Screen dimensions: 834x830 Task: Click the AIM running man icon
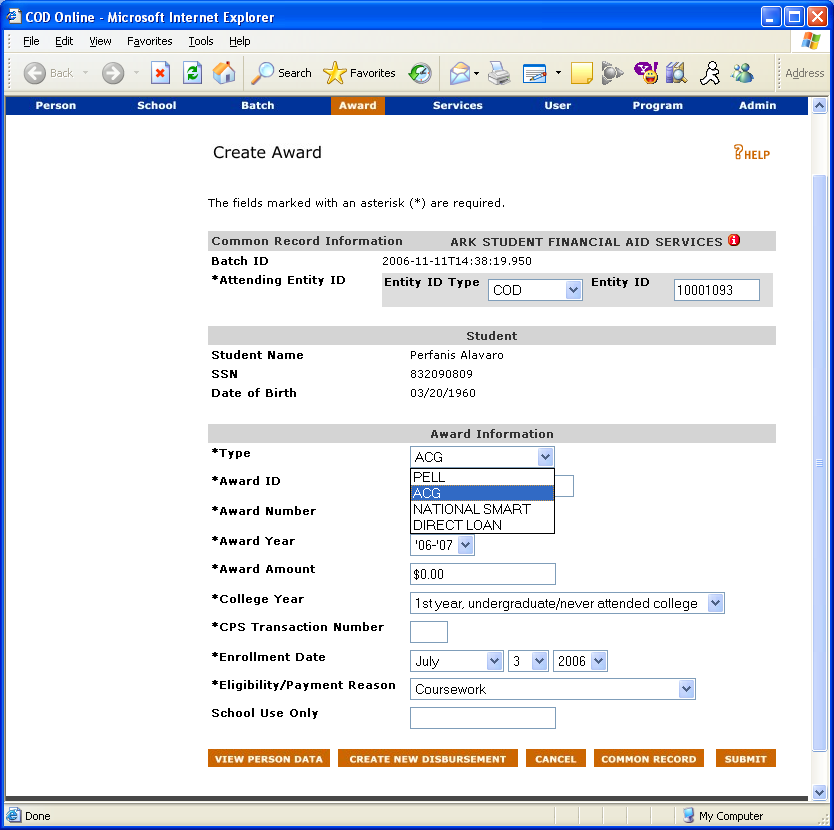click(710, 73)
